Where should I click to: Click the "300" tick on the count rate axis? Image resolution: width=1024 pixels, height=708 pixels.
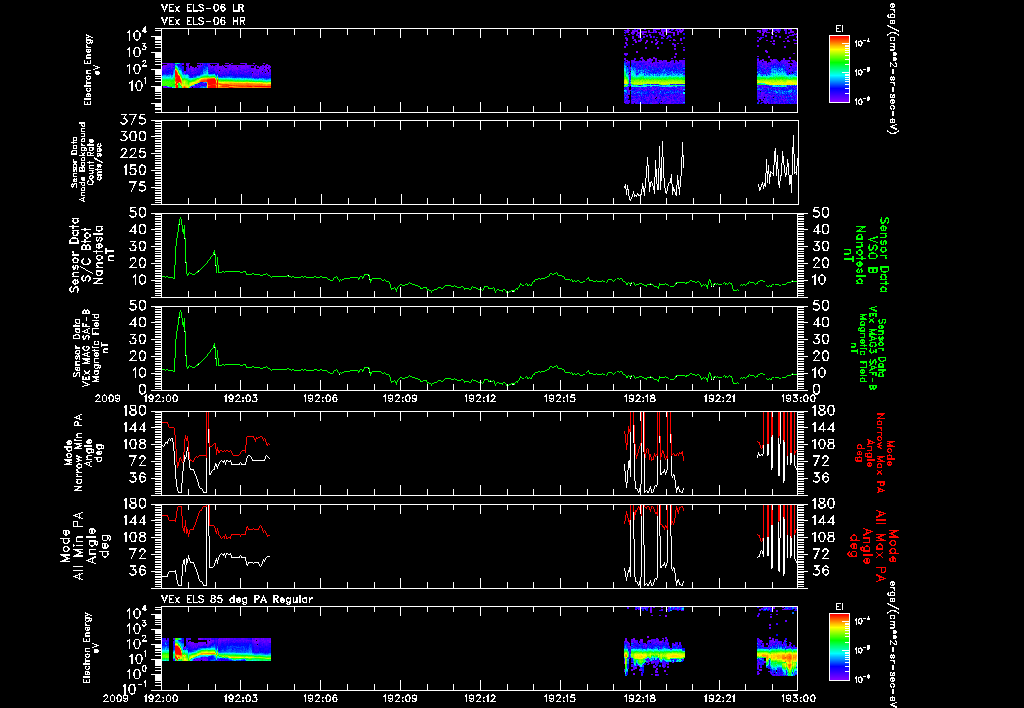coord(133,137)
